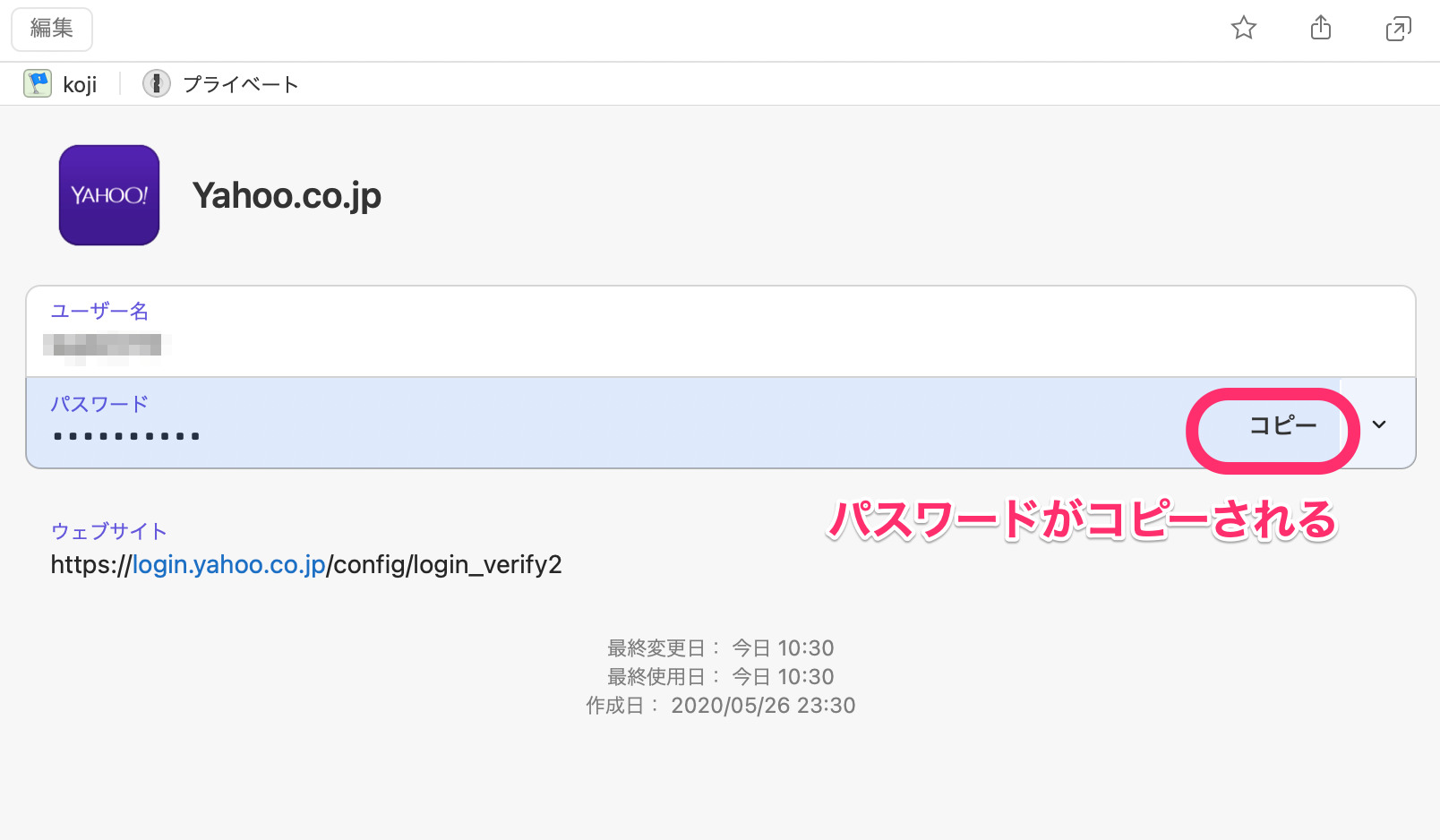This screenshot has width=1440, height=840.
Task: Copy password with コピー button
Action: pos(1282,425)
